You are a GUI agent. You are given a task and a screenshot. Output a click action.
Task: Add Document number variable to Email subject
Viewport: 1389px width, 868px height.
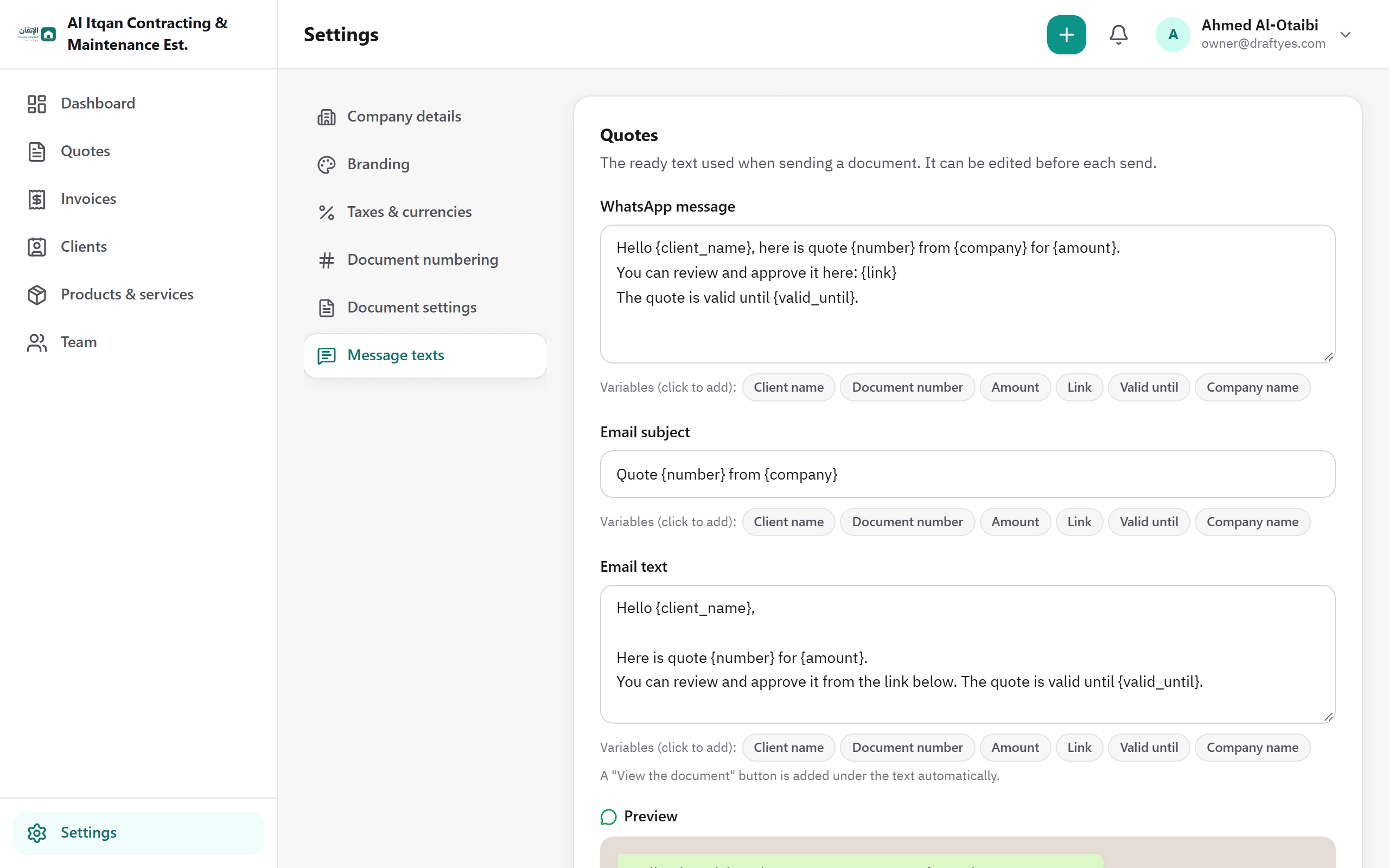coord(907,522)
